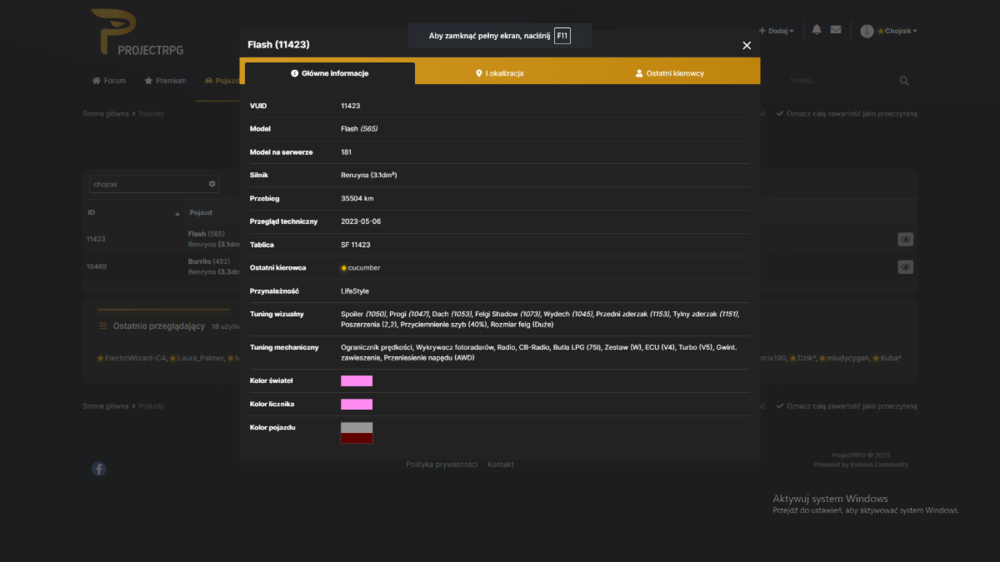
Task: Click the Kolor świateł pink swatch
Action: click(x=357, y=381)
